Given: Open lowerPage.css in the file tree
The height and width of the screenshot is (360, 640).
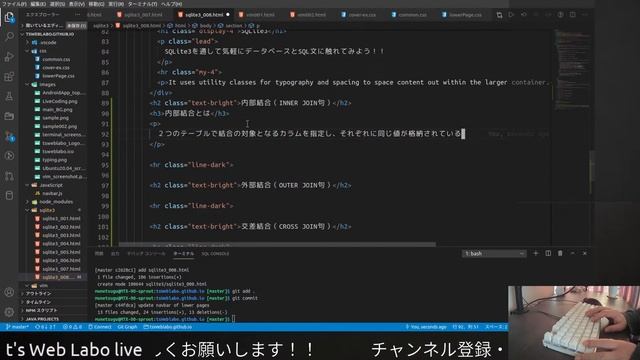Looking at the screenshot, I should [x=58, y=76].
